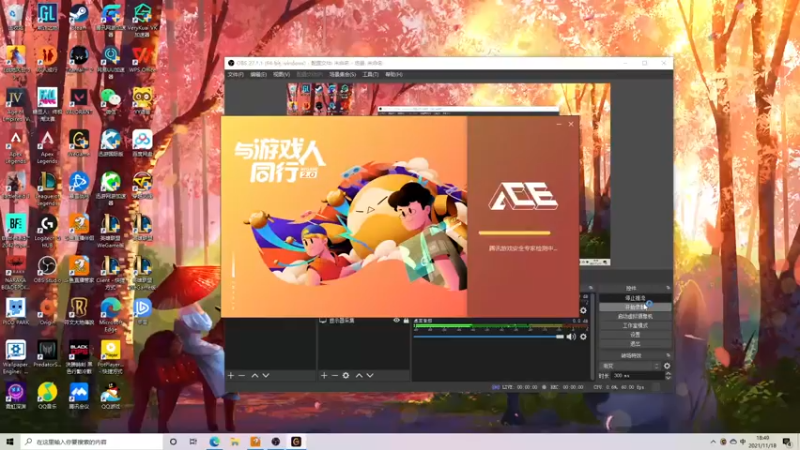Click 启动虚拟摄像机 button
This screenshot has height=450, width=800.
click(635, 316)
